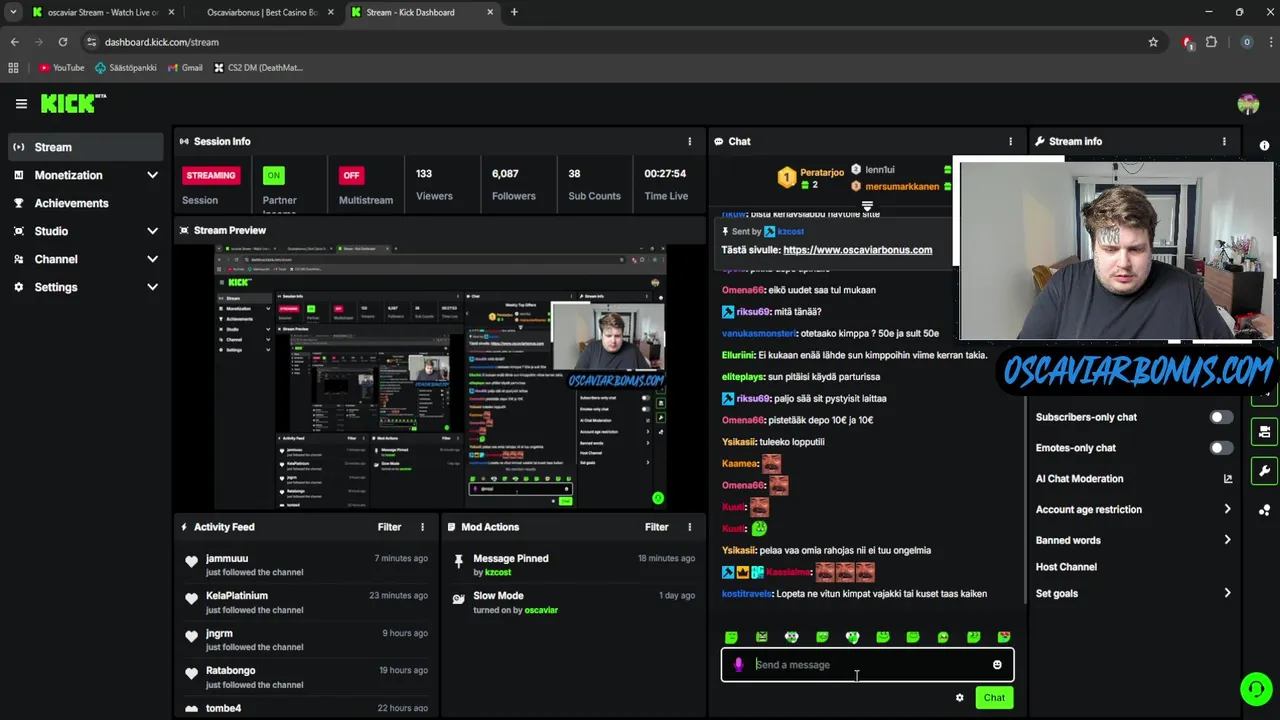Open the YouTube bookmark
1280x720 pixels.
point(61,68)
